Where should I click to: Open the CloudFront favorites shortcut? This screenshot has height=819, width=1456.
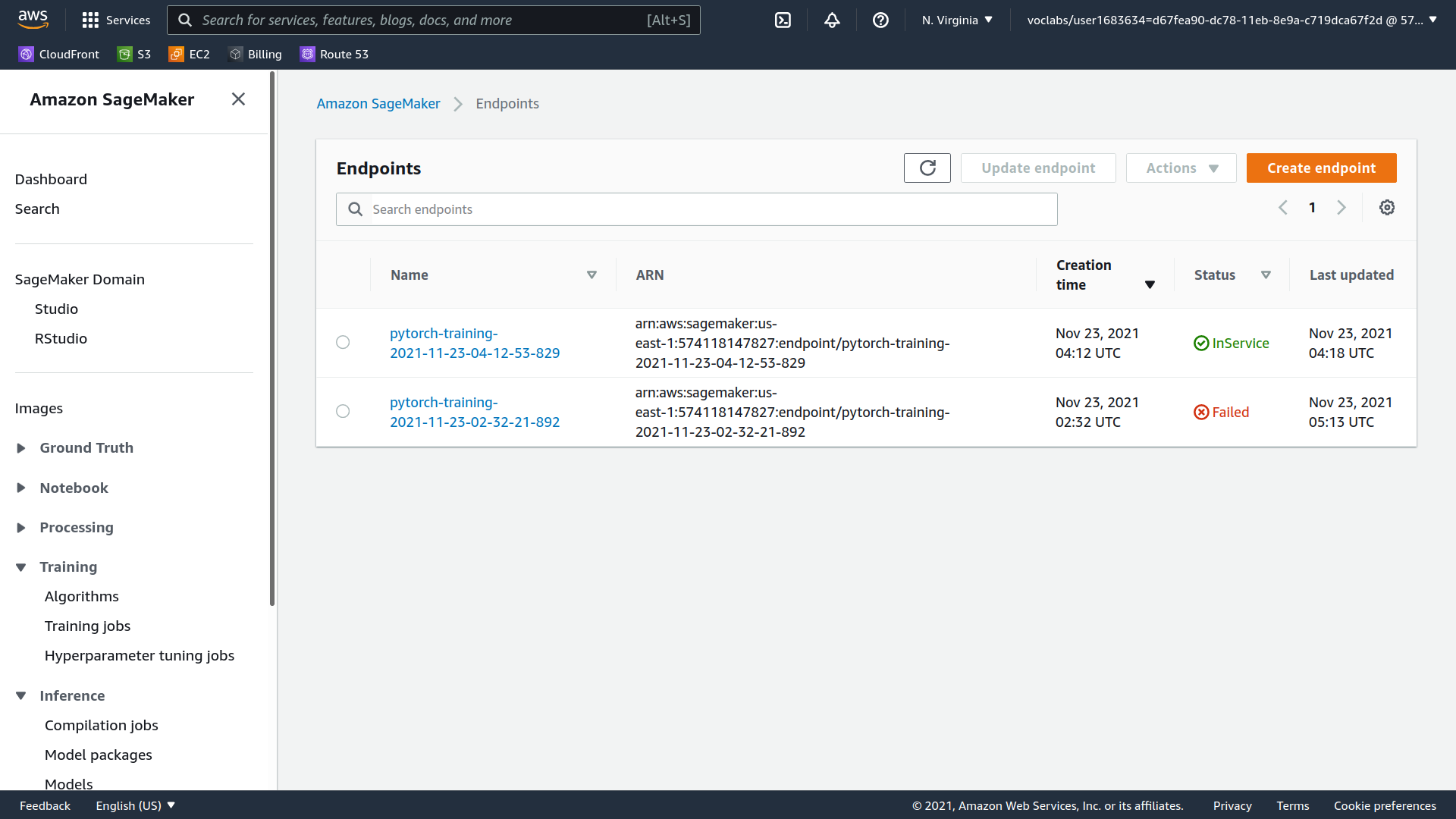tap(59, 54)
